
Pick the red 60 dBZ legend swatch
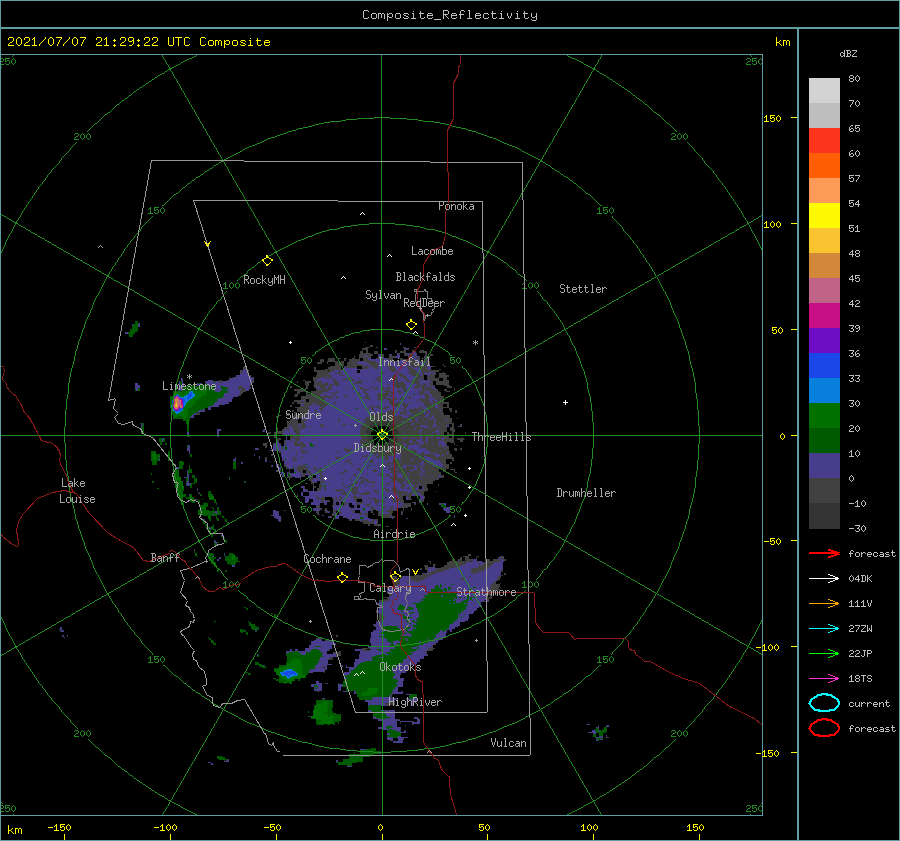[824, 141]
